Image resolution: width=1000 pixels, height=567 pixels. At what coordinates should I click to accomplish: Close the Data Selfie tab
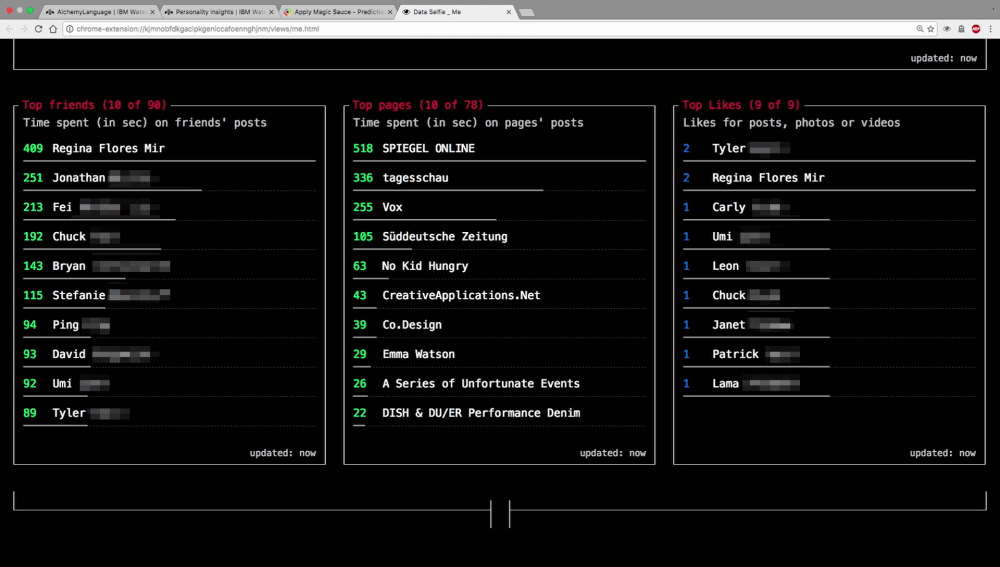509,11
